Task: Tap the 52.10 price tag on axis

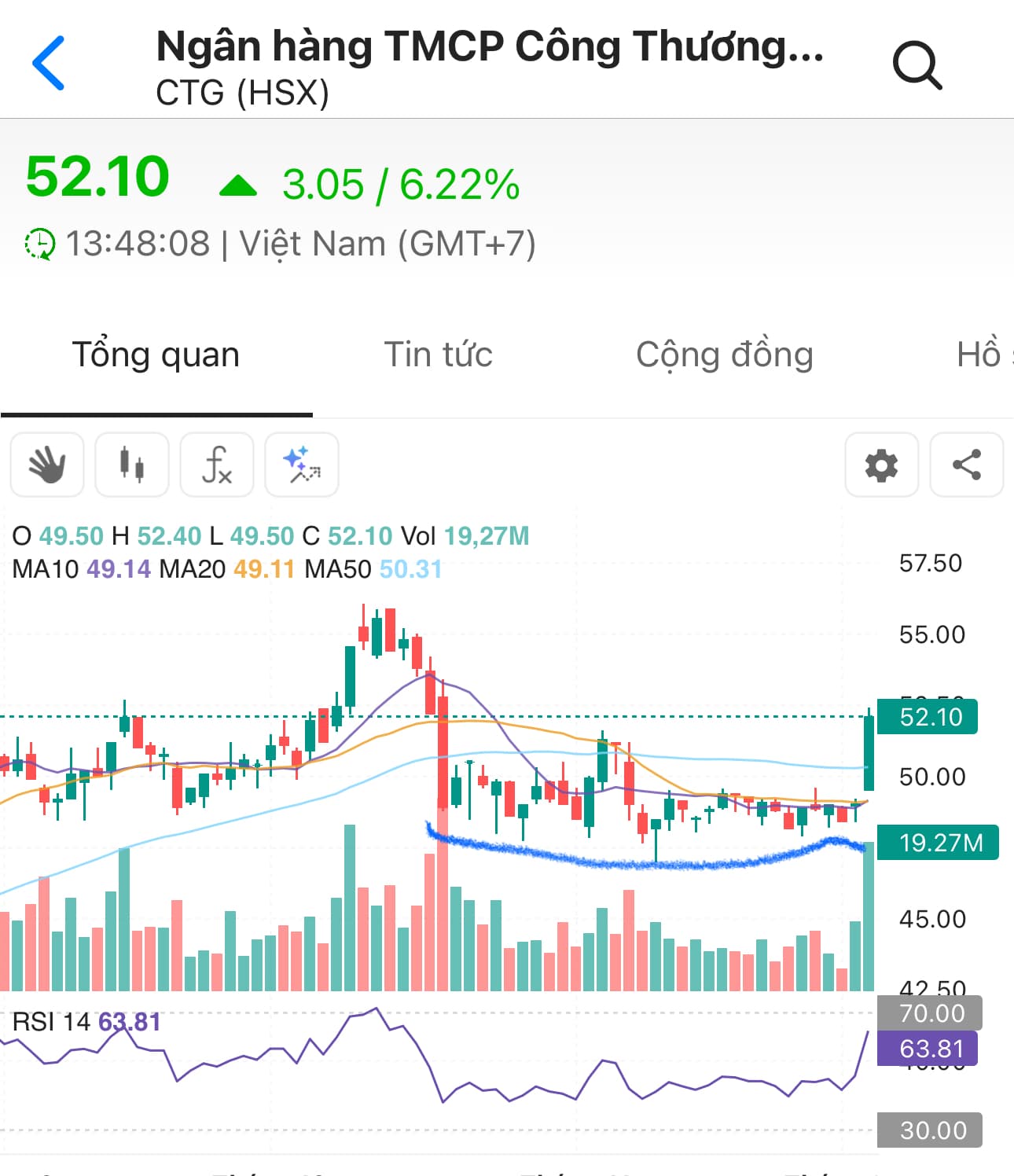Action: [x=928, y=717]
